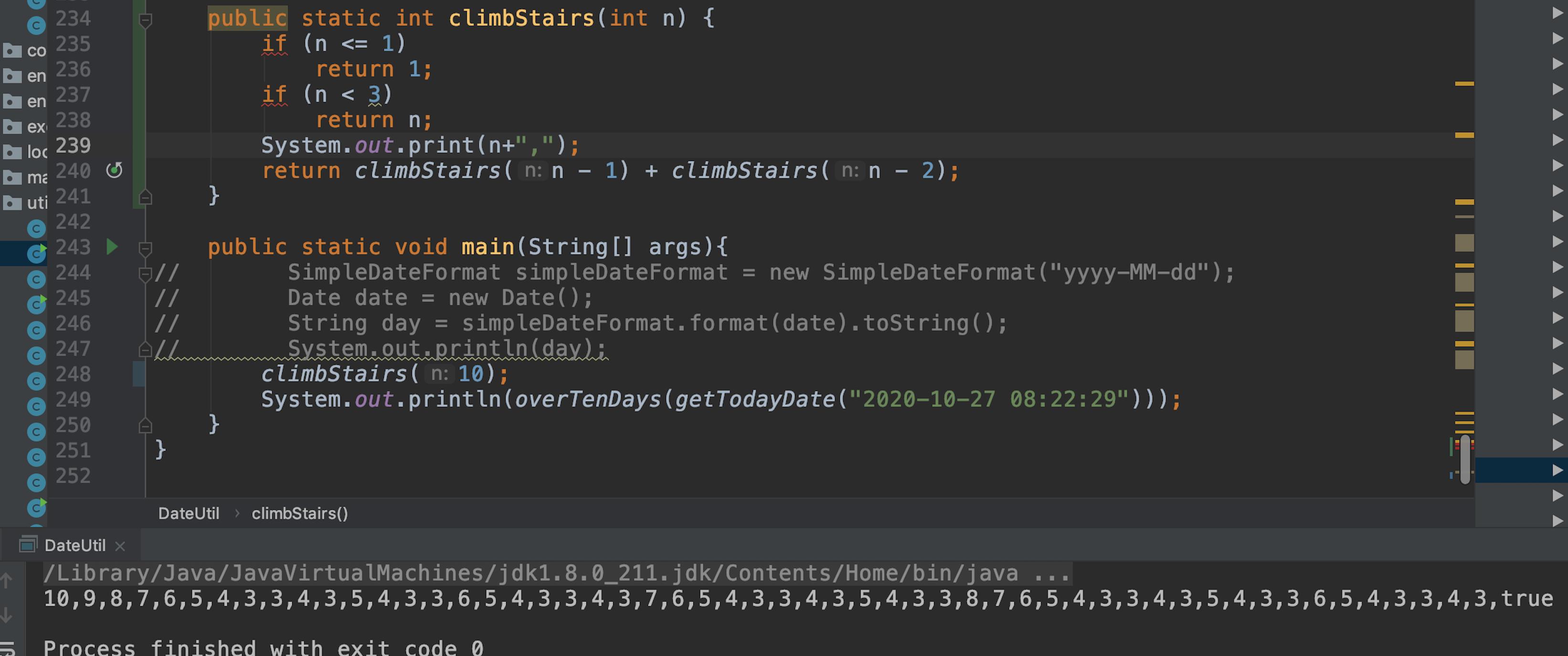Open the 'loc' folder in project tree

[x=24, y=151]
